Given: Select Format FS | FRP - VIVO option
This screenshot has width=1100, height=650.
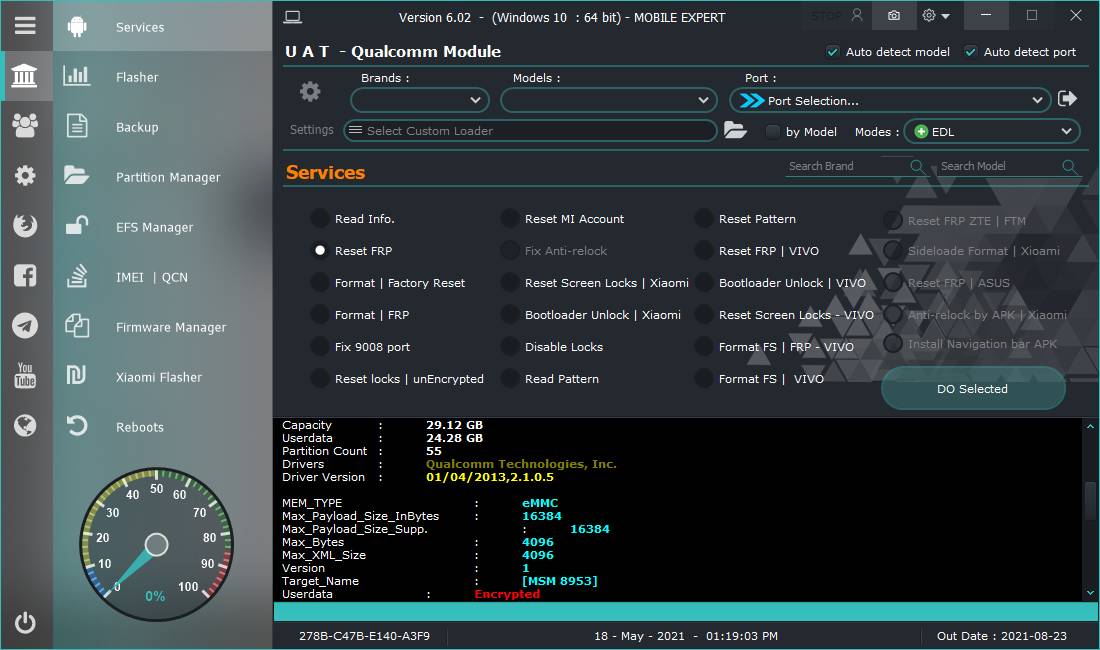Looking at the screenshot, I should click(x=704, y=346).
